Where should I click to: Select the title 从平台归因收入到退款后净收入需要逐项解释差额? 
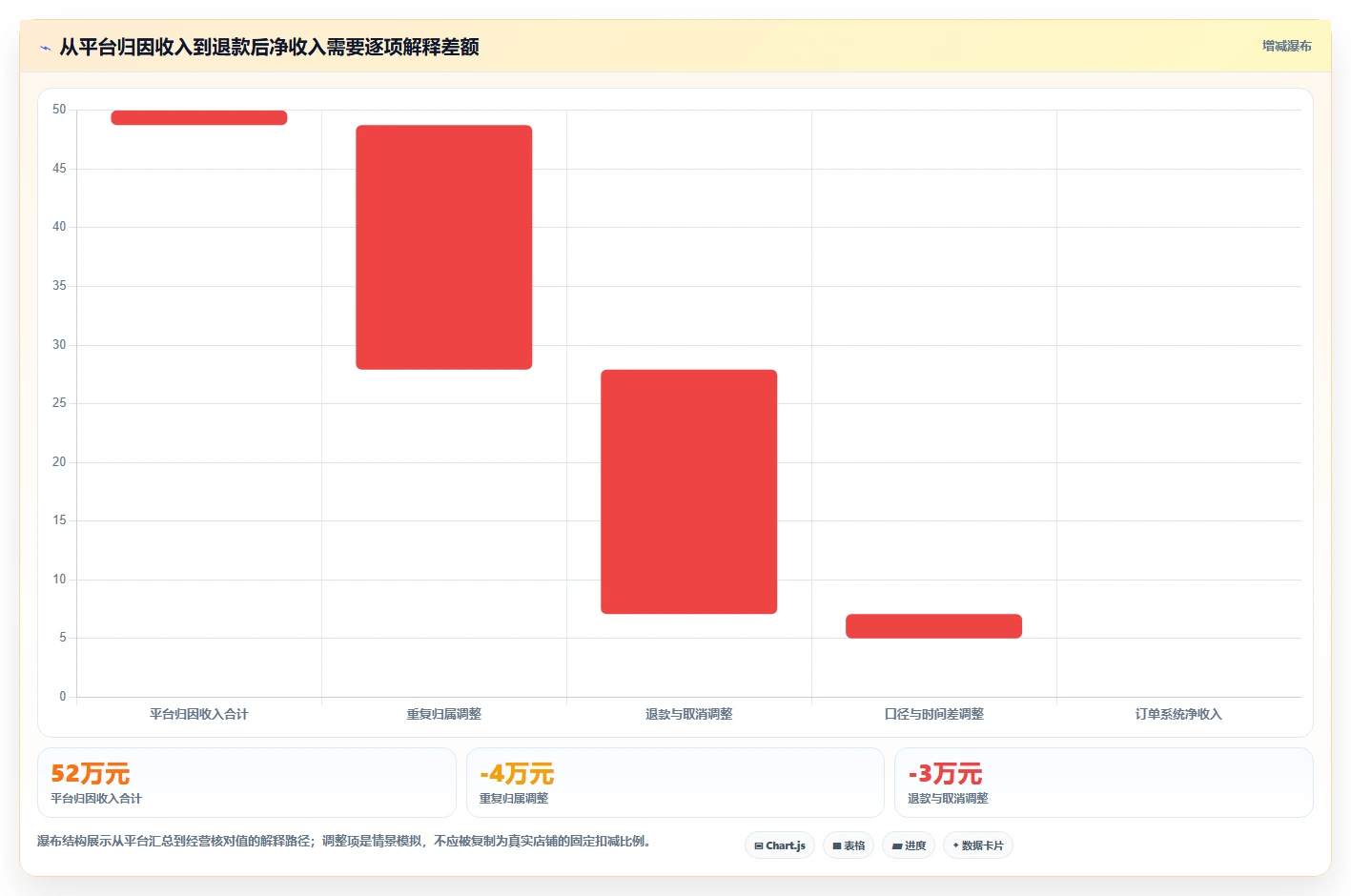coord(269,47)
